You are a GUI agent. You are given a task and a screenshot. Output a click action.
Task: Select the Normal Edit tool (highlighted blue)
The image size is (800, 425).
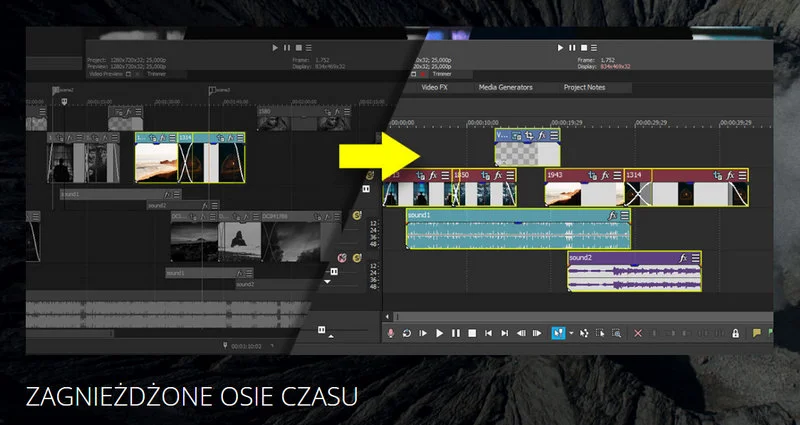pos(558,333)
